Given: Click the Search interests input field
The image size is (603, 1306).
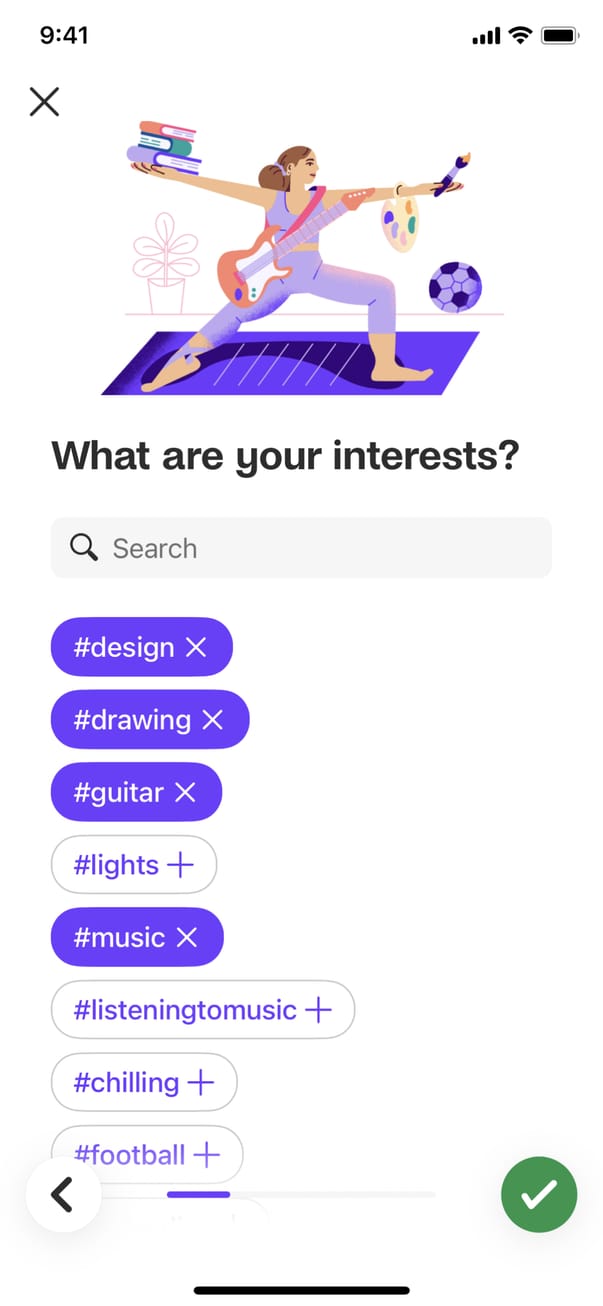Looking at the screenshot, I should [x=320, y=547].
